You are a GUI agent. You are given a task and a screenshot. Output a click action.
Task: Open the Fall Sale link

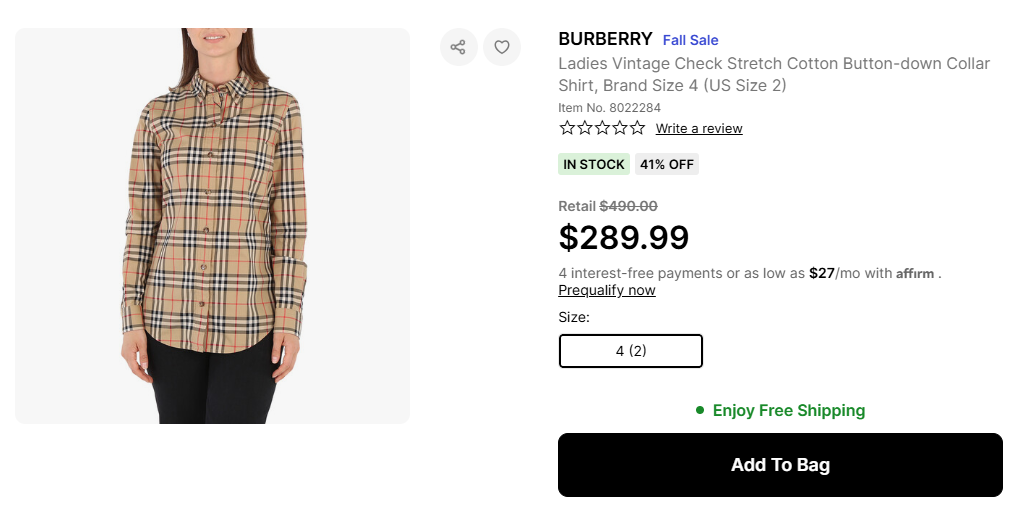point(691,40)
